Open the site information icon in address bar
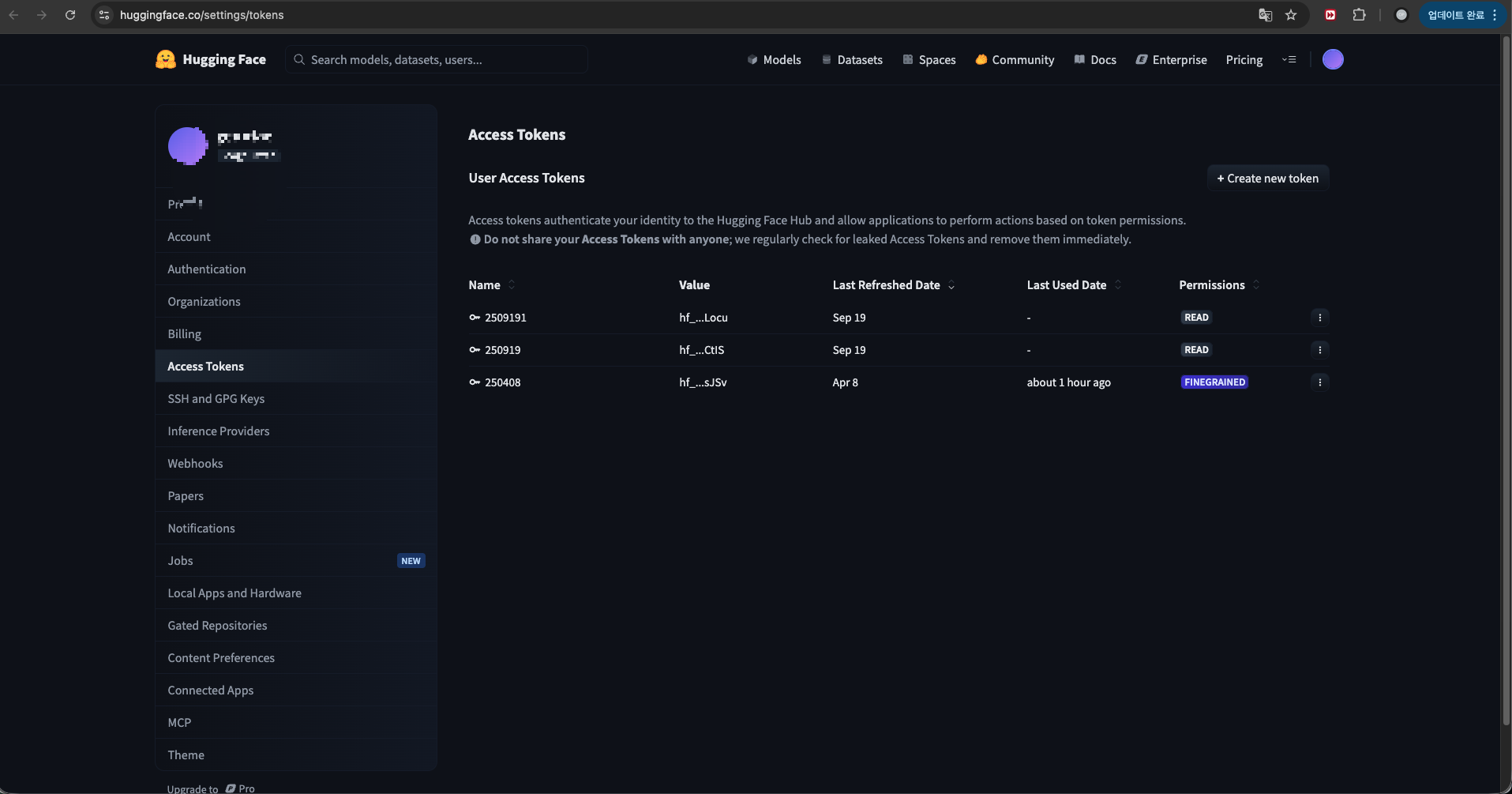1512x794 pixels. [104, 15]
